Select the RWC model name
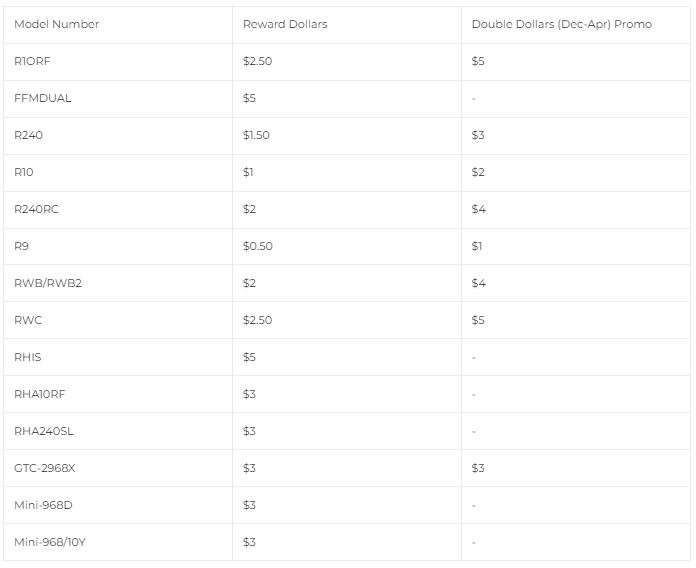 tap(28, 320)
